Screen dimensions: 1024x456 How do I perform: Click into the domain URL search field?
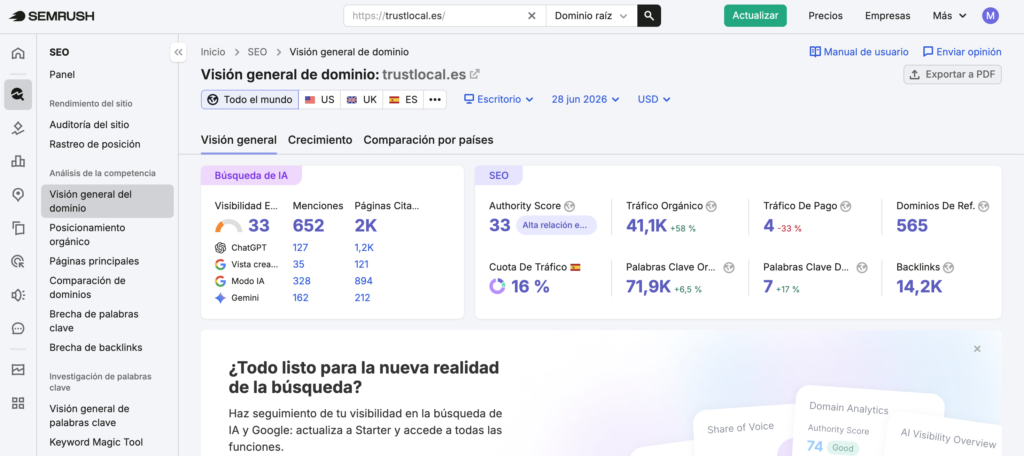pyautogui.click(x=436, y=16)
